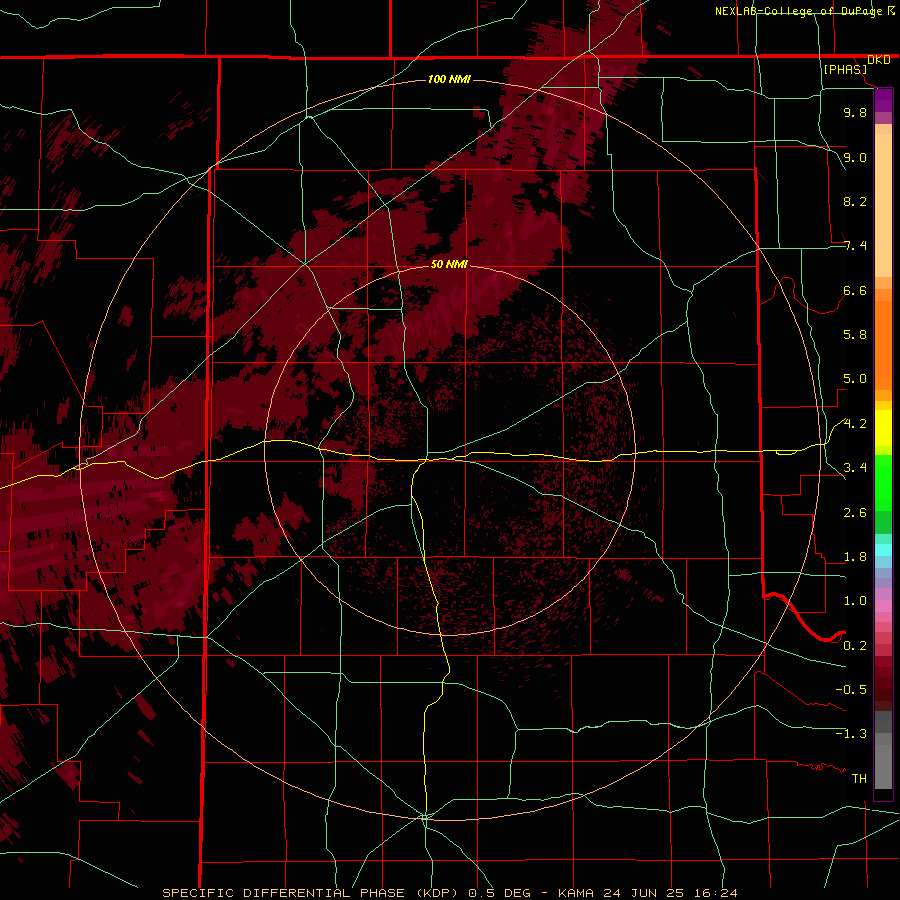Click the 2.6 legend value
Screen dimensions: 900x900
tap(855, 513)
